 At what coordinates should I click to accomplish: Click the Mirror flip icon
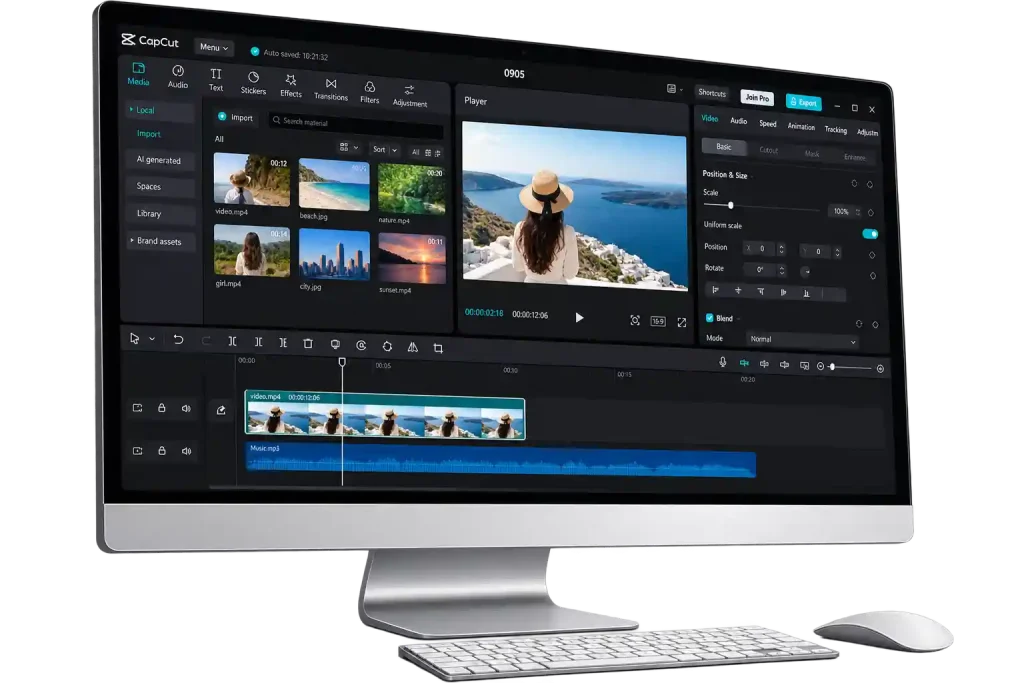(413, 347)
